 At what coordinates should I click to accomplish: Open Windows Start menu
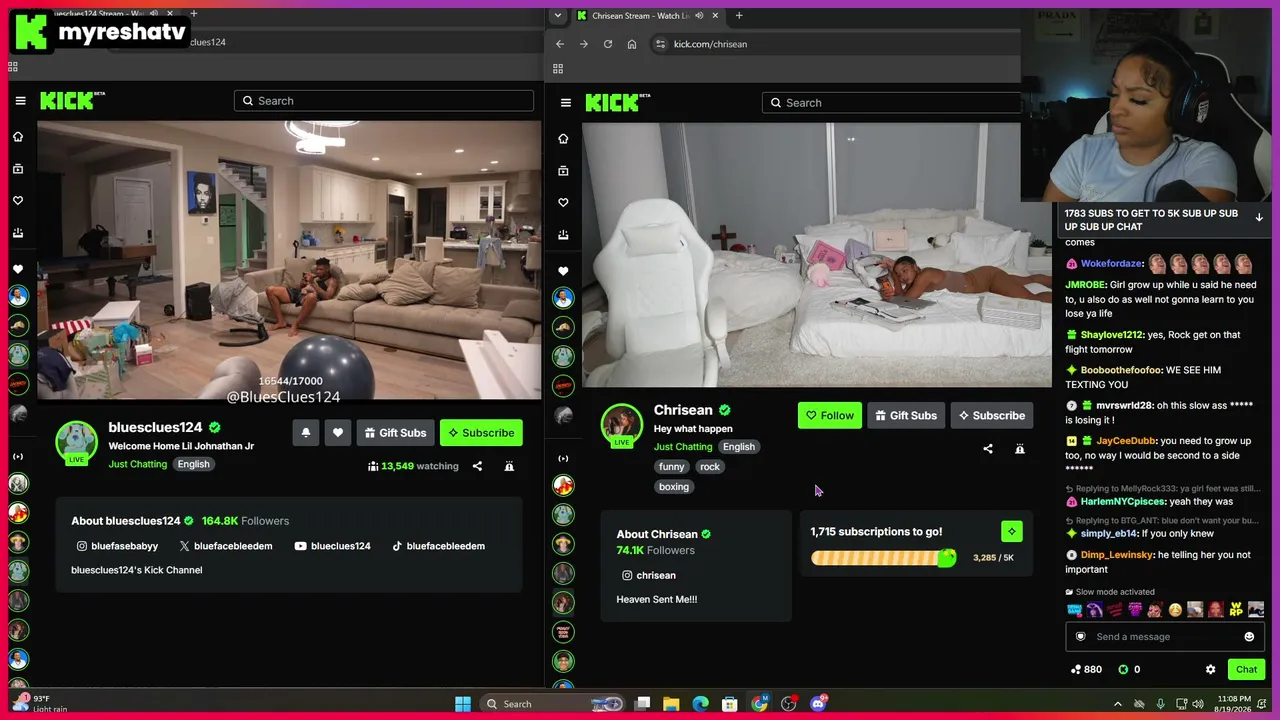(463, 704)
